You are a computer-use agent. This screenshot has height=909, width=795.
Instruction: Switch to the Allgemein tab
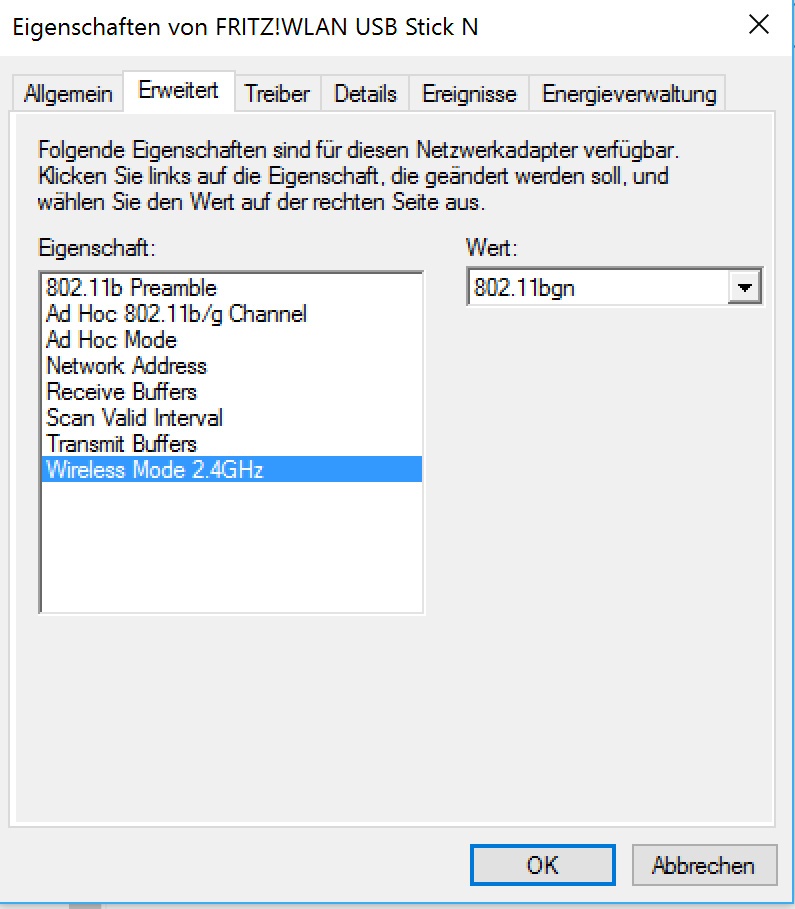point(68,93)
